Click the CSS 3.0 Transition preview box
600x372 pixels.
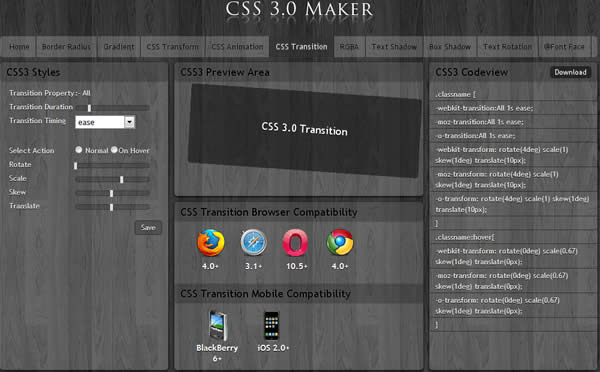click(x=305, y=130)
